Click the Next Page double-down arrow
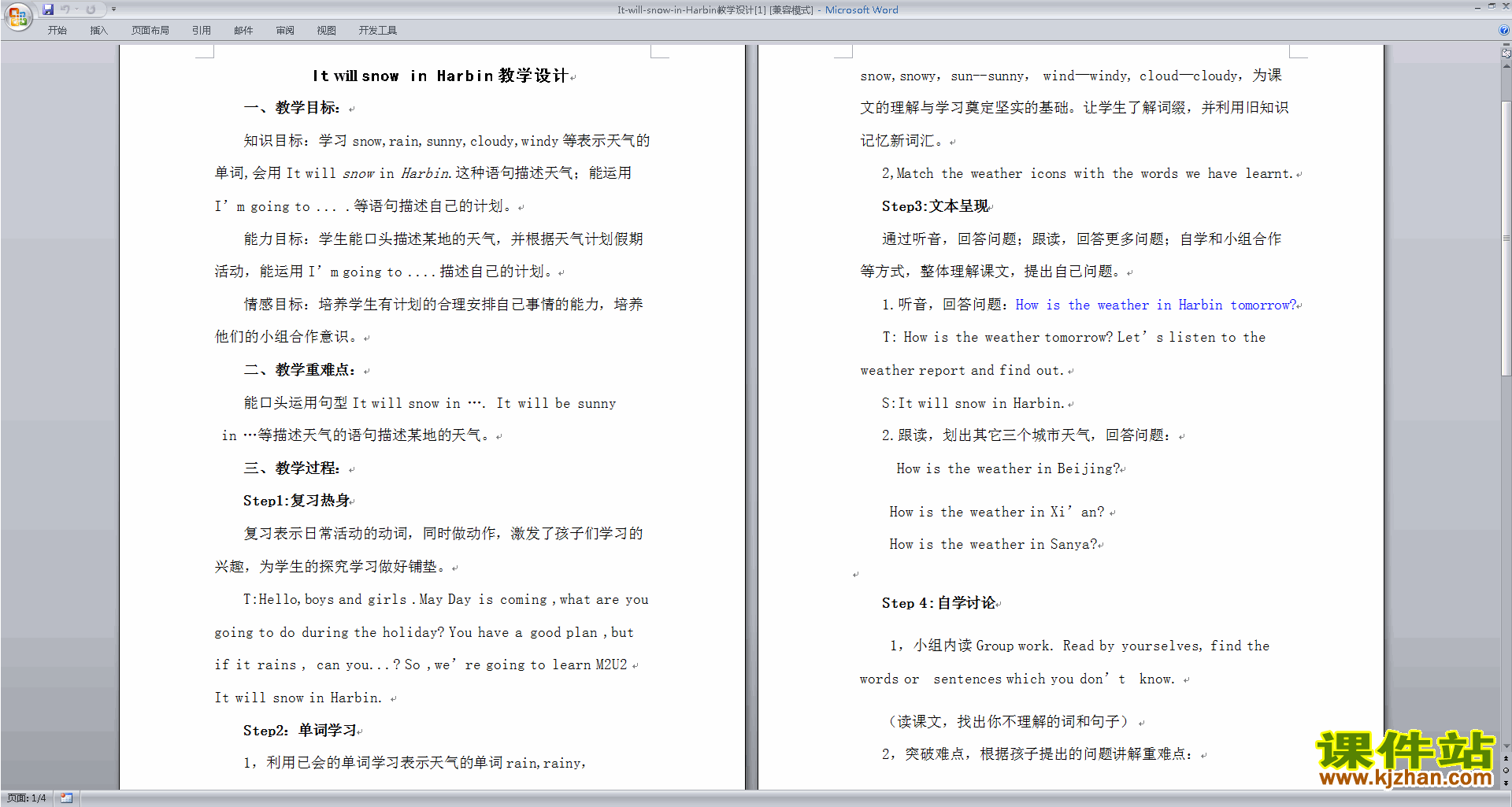Image resolution: width=1512 pixels, height=807 pixels. tap(1506, 782)
